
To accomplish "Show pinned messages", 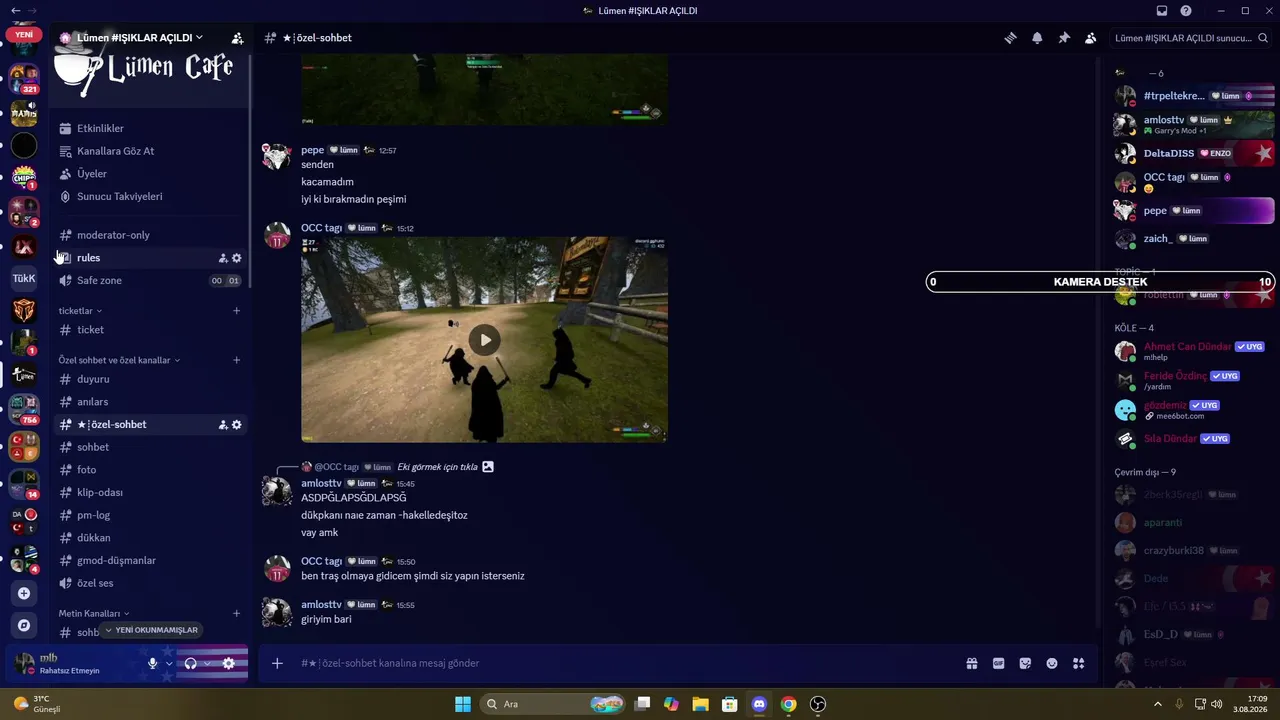I will tap(1064, 38).
